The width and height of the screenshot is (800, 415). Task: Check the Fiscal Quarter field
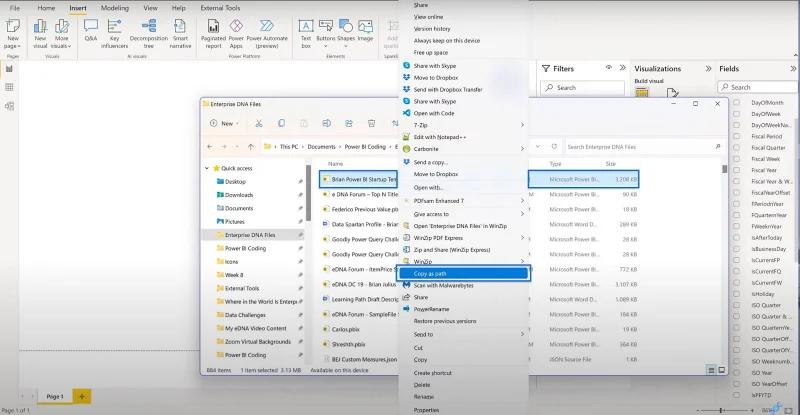pos(736,148)
